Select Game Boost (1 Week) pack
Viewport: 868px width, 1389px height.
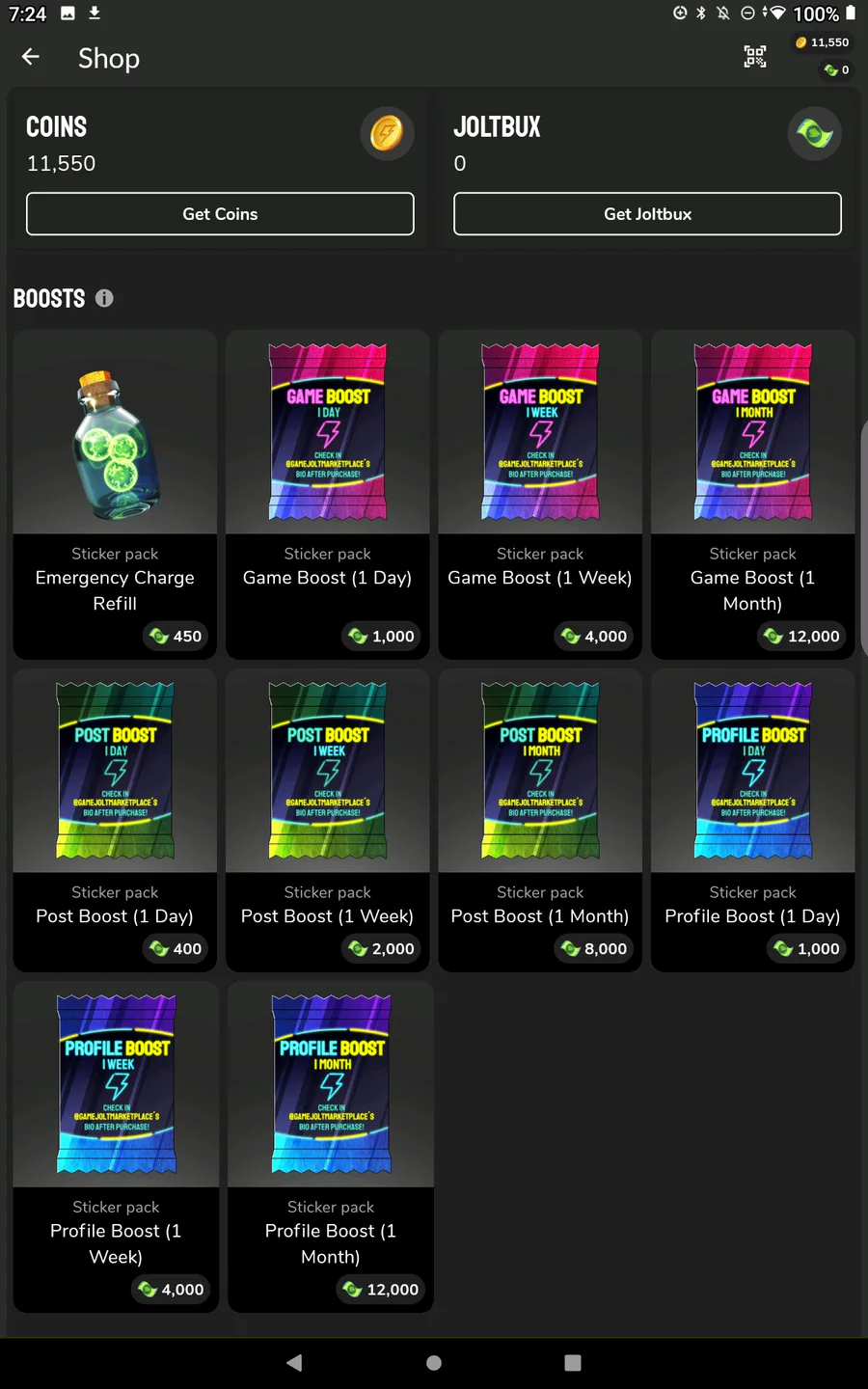pos(540,495)
